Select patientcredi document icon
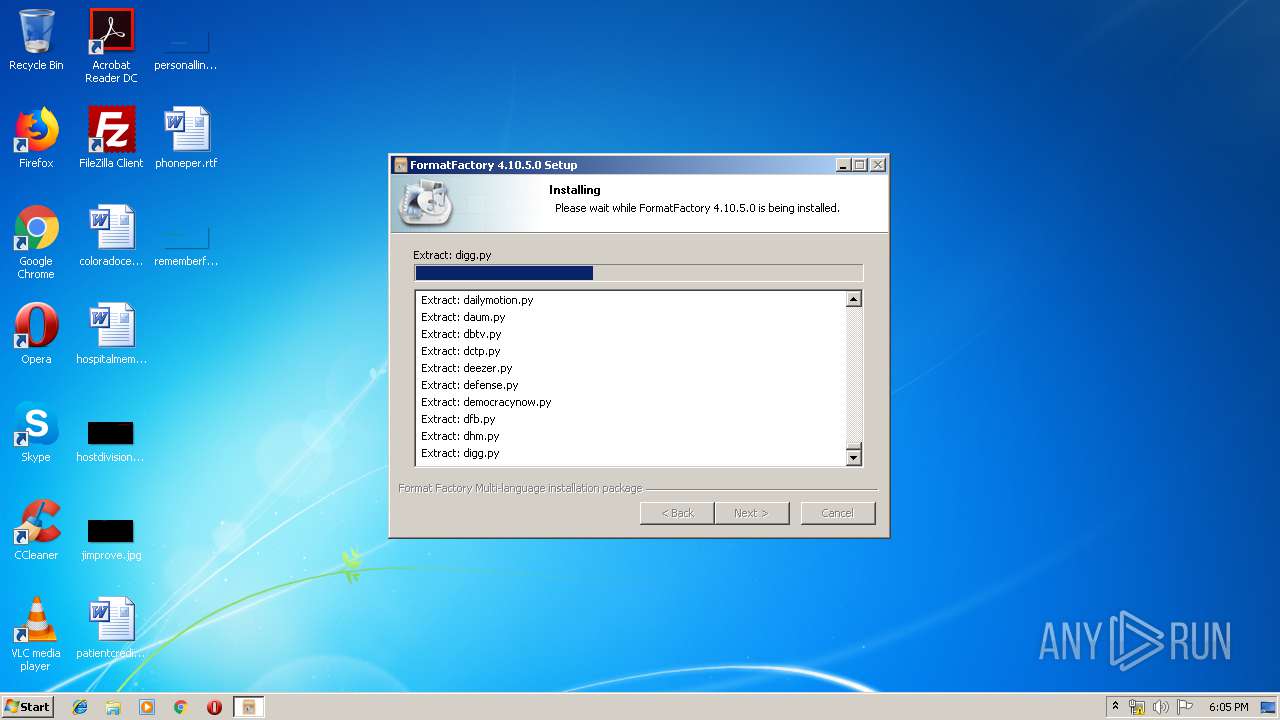 click(111, 628)
